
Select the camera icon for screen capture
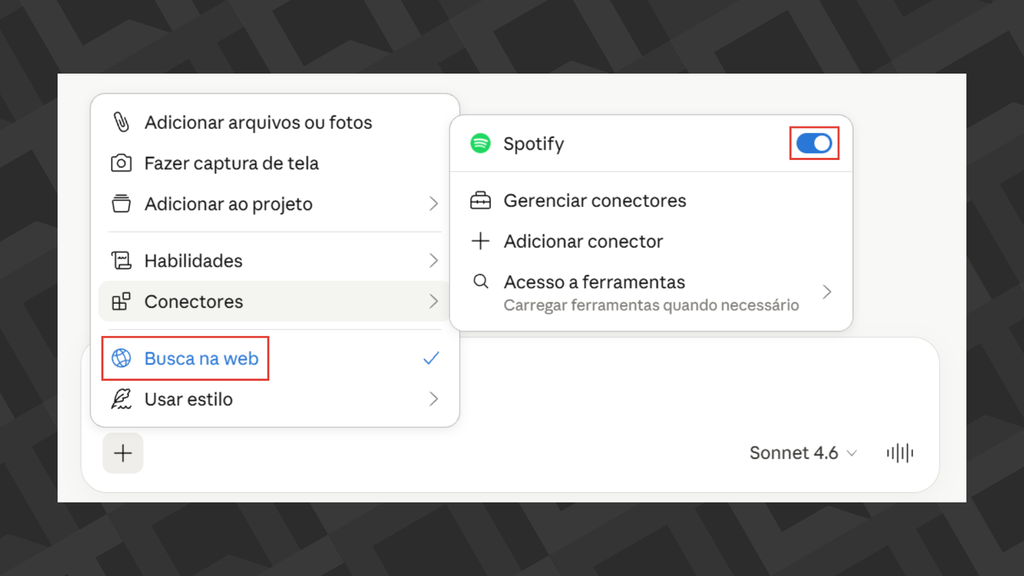122,163
